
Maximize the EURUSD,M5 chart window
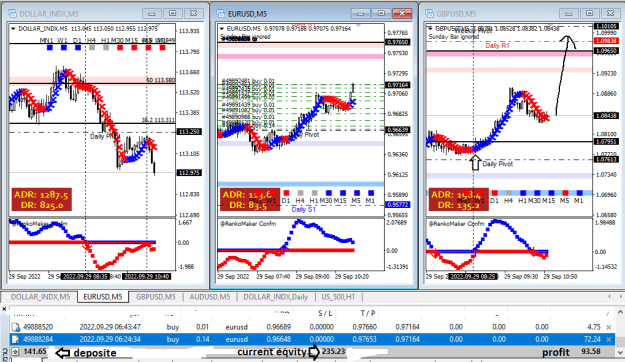click(381, 14)
